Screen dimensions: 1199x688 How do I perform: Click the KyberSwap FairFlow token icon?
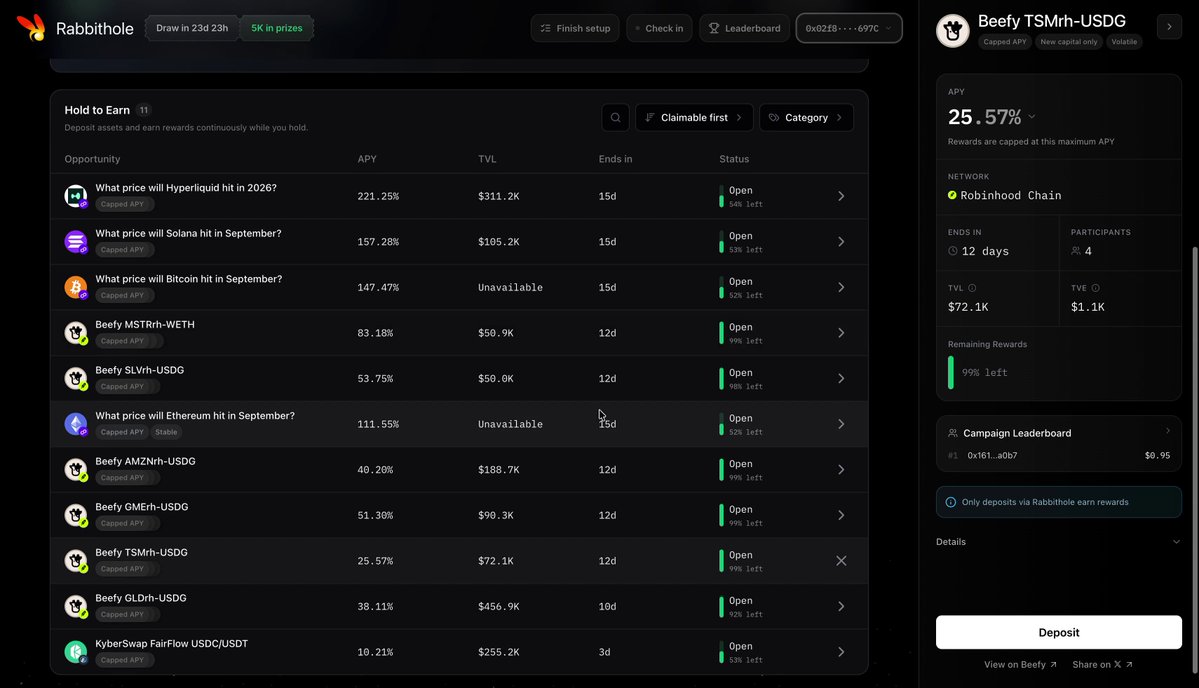(x=76, y=652)
